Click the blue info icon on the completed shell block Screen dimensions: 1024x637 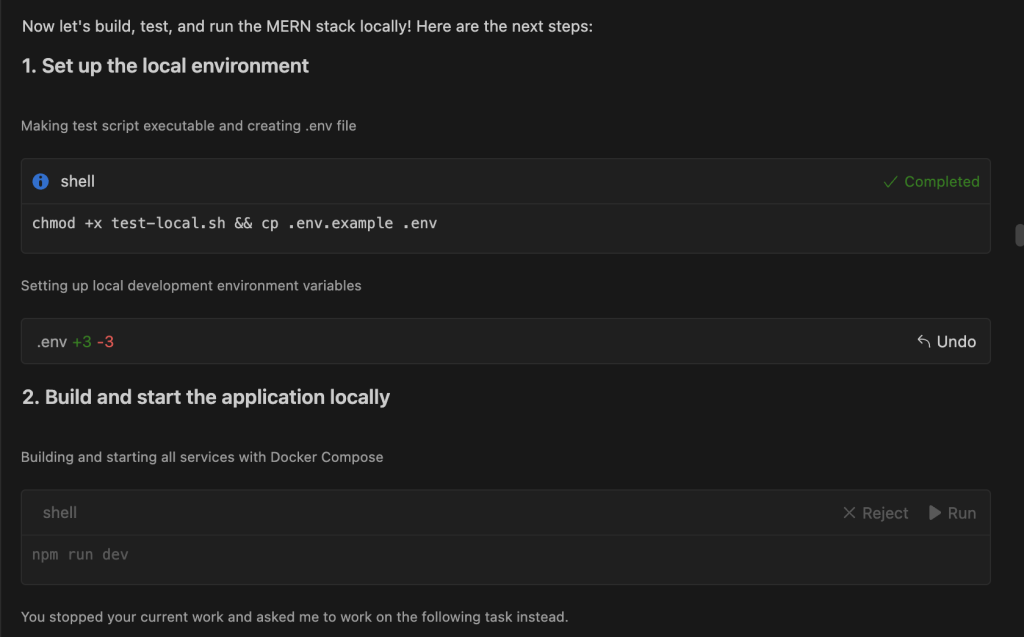tap(40, 181)
